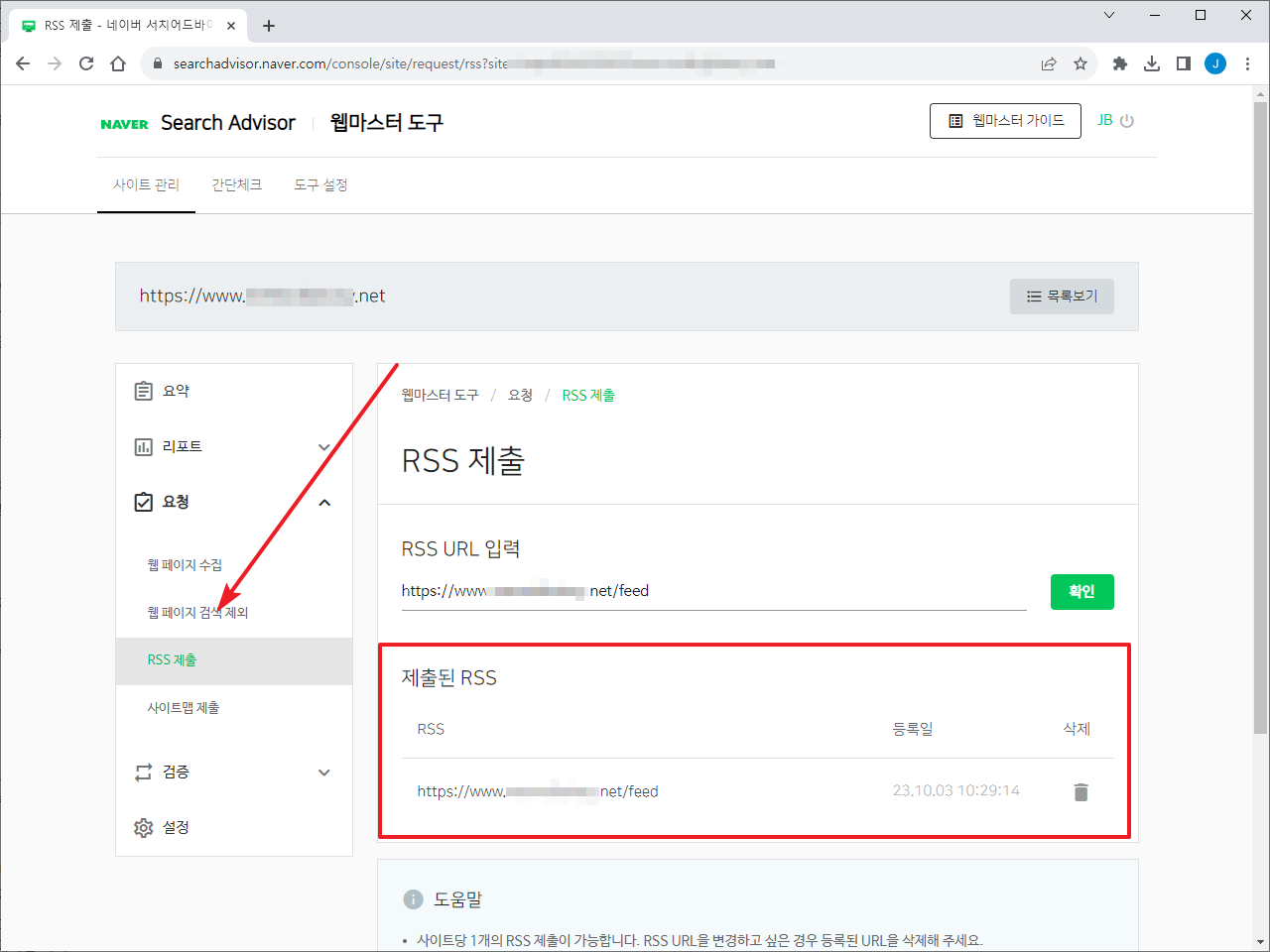Click the 제출된 RSS heading
The height and width of the screenshot is (952, 1270).
pos(448,678)
